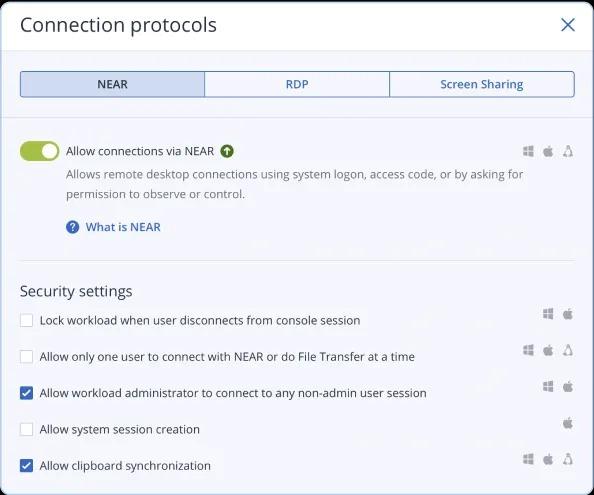The image size is (594, 495).
Task: Click Apple icon in Allow system session creation row
Action: coord(568,423)
